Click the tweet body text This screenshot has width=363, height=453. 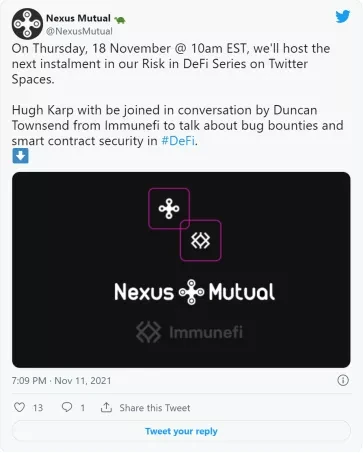(x=177, y=95)
